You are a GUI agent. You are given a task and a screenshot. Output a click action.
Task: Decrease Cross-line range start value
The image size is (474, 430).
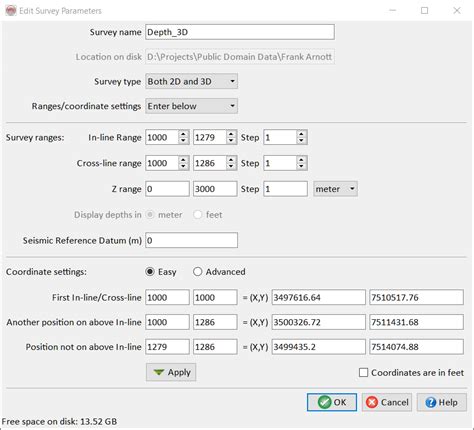pos(183,166)
